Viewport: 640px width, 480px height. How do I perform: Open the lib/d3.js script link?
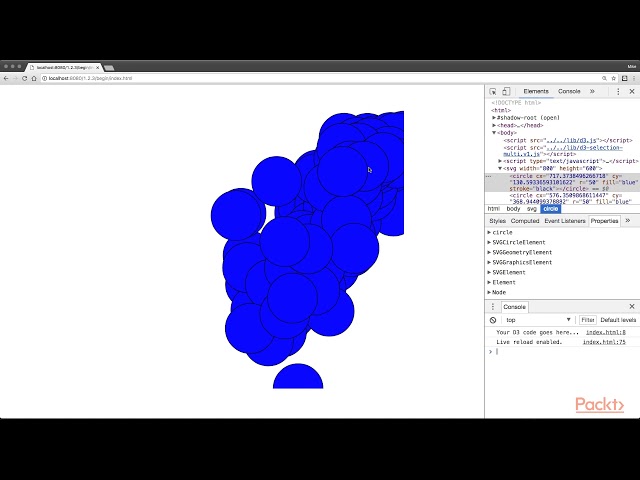click(x=571, y=140)
